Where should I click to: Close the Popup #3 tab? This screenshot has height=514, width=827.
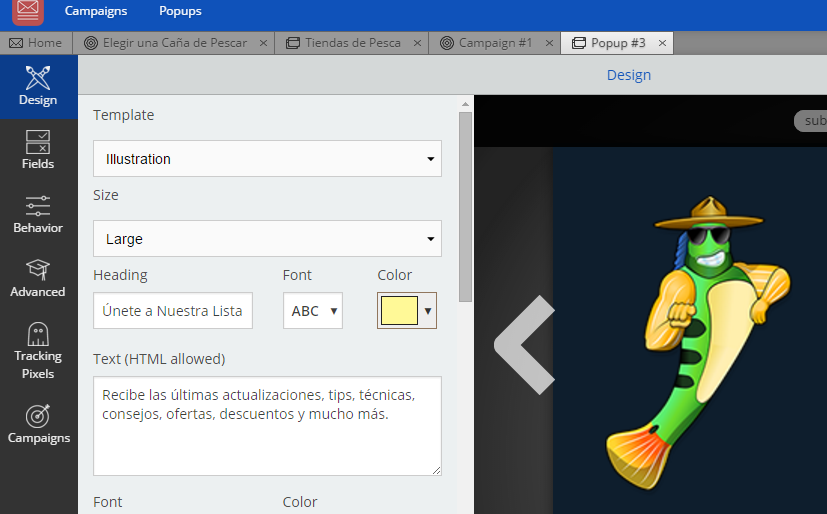click(662, 43)
